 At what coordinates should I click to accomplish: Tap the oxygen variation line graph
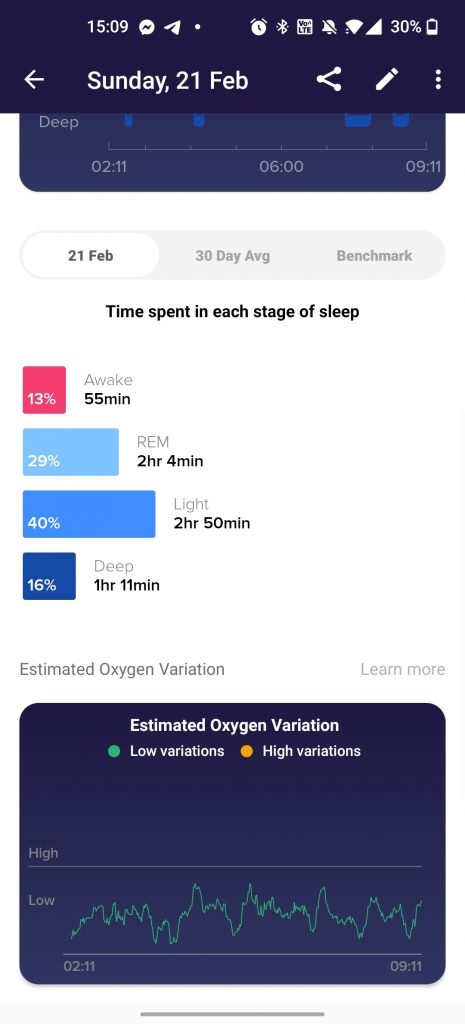point(246,913)
